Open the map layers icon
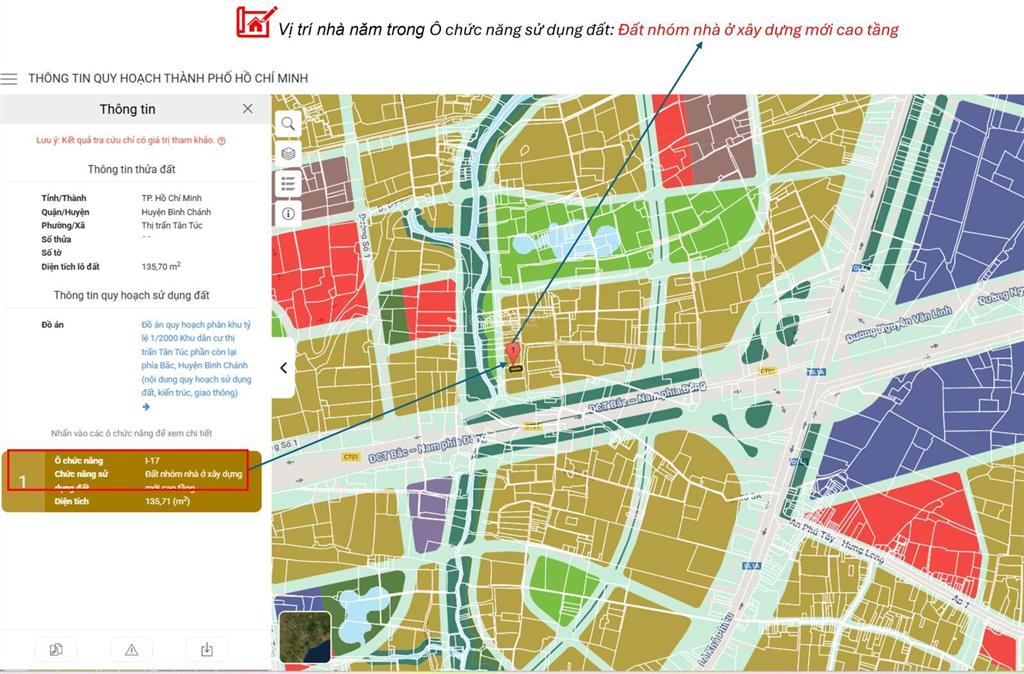Image resolution: width=1024 pixels, height=674 pixels. click(x=288, y=153)
